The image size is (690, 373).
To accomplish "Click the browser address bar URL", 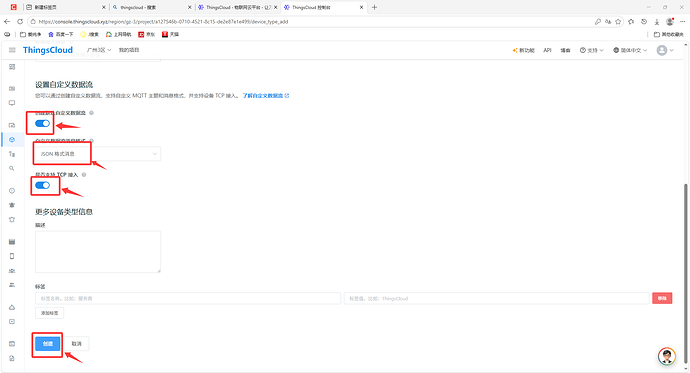I will [x=163, y=22].
